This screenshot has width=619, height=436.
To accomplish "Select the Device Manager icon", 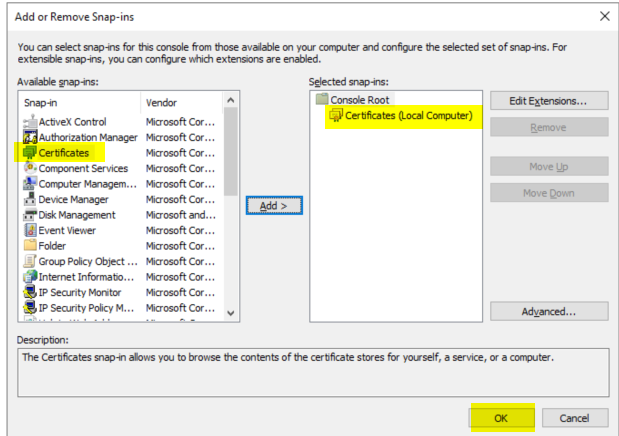I will pos(30,199).
